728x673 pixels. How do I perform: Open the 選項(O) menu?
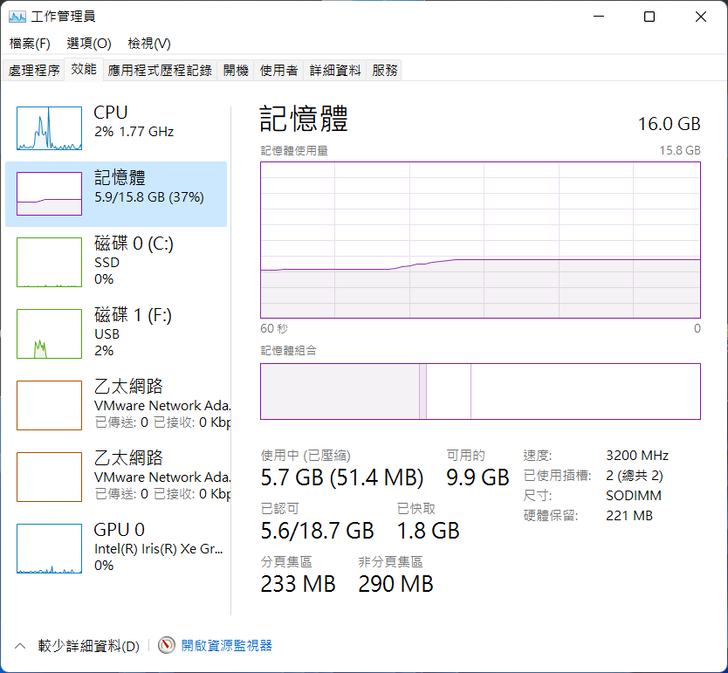tap(89, 43)
